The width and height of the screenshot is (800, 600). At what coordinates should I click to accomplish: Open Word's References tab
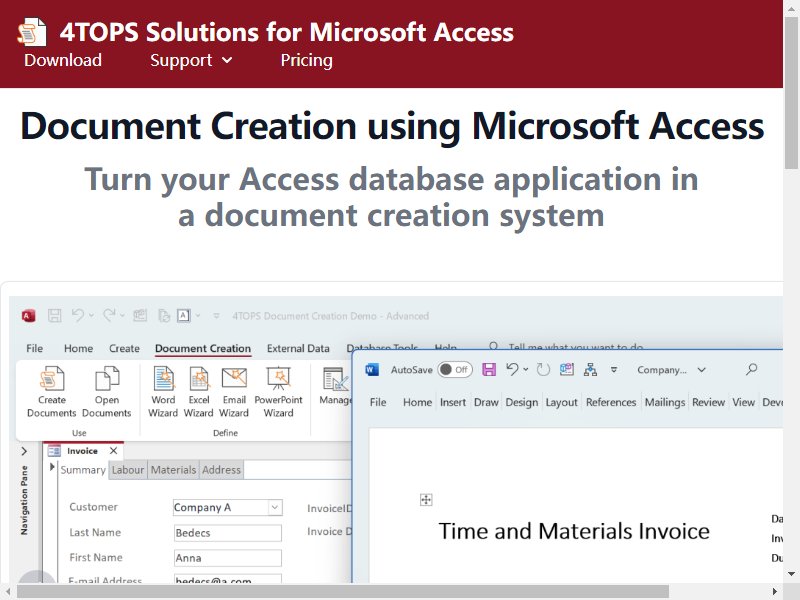coord(611,403)
